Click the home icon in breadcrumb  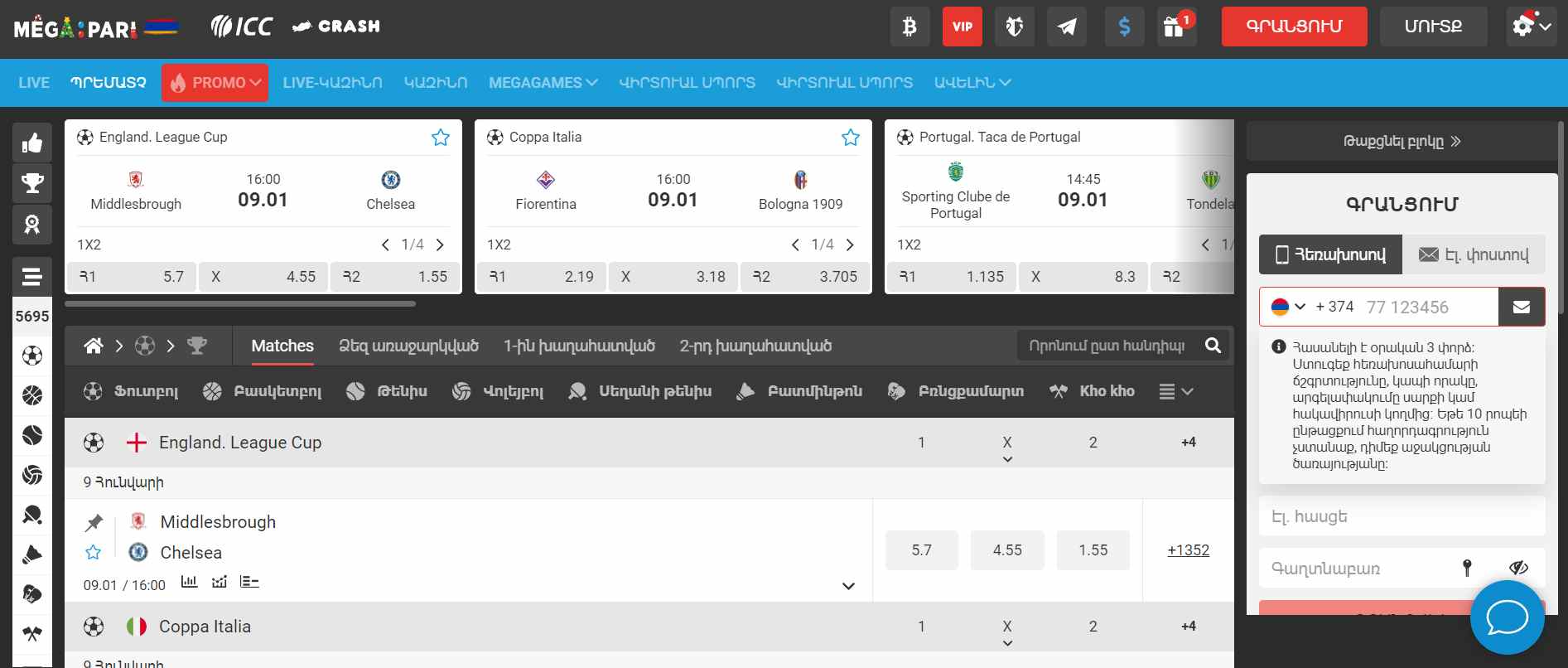(x=94, y=346)
